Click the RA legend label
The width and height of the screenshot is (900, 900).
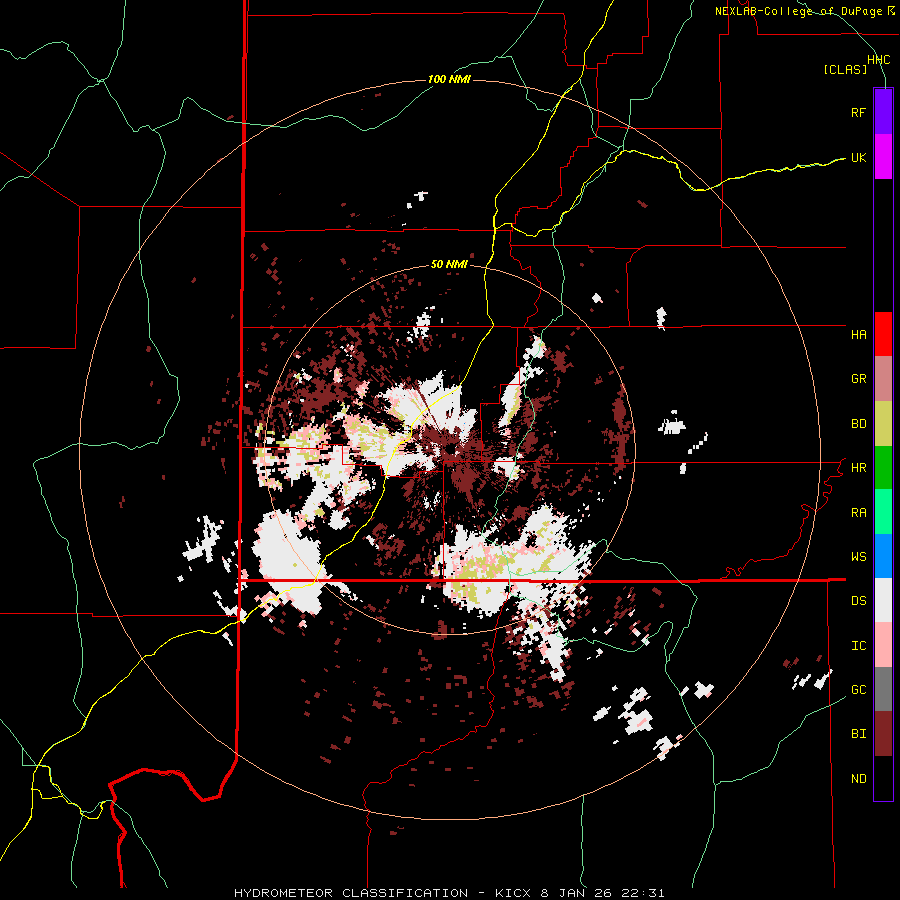(858, 512)
